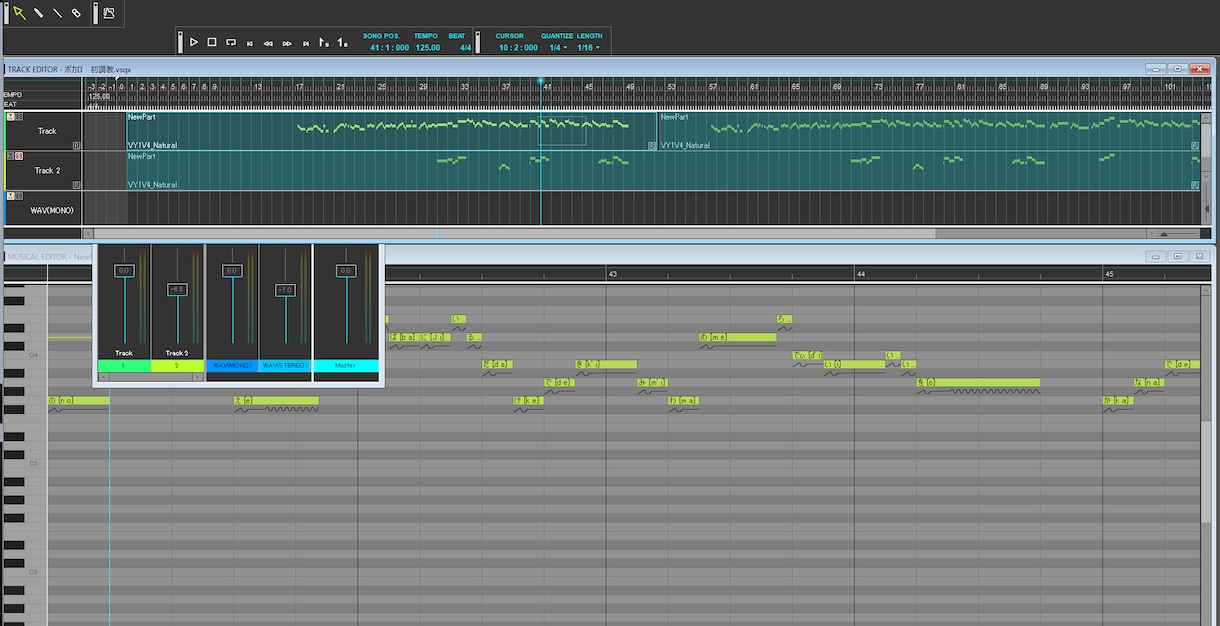Screen dimensions: 1220x626
Task: Select the pencil tool
Action: coord(38,13)
